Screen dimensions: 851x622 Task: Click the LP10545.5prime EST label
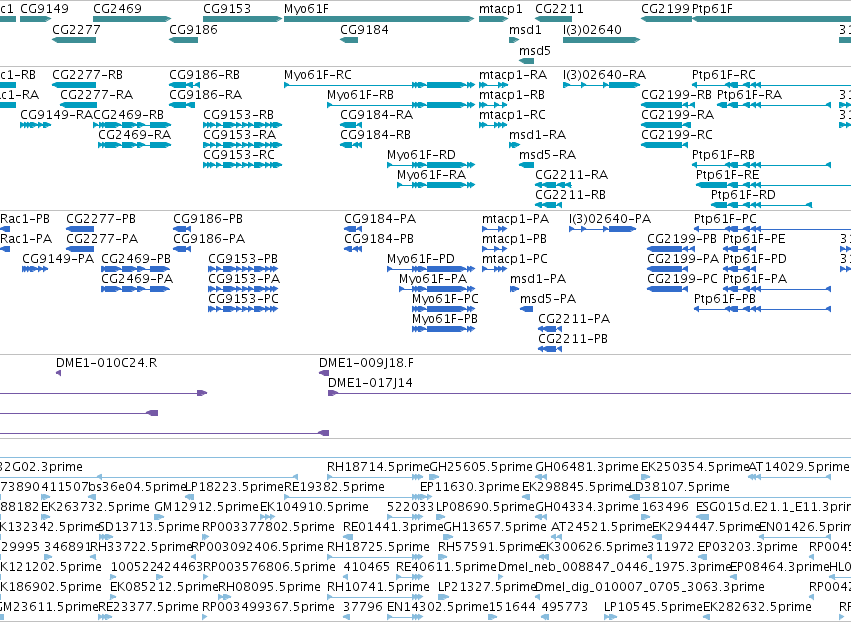coord(653,607)
